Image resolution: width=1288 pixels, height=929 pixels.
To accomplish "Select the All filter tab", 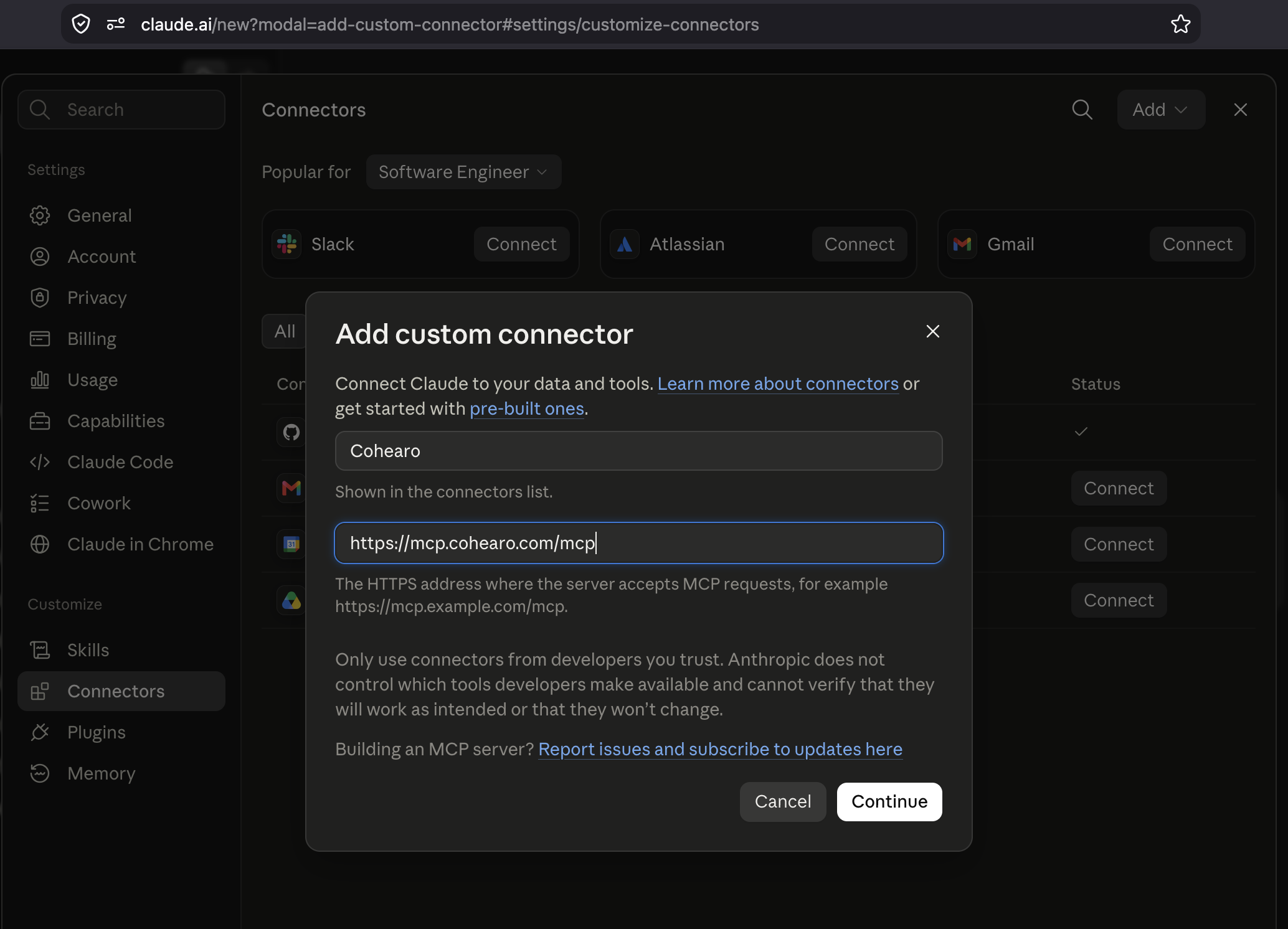I will pos(285,331).
